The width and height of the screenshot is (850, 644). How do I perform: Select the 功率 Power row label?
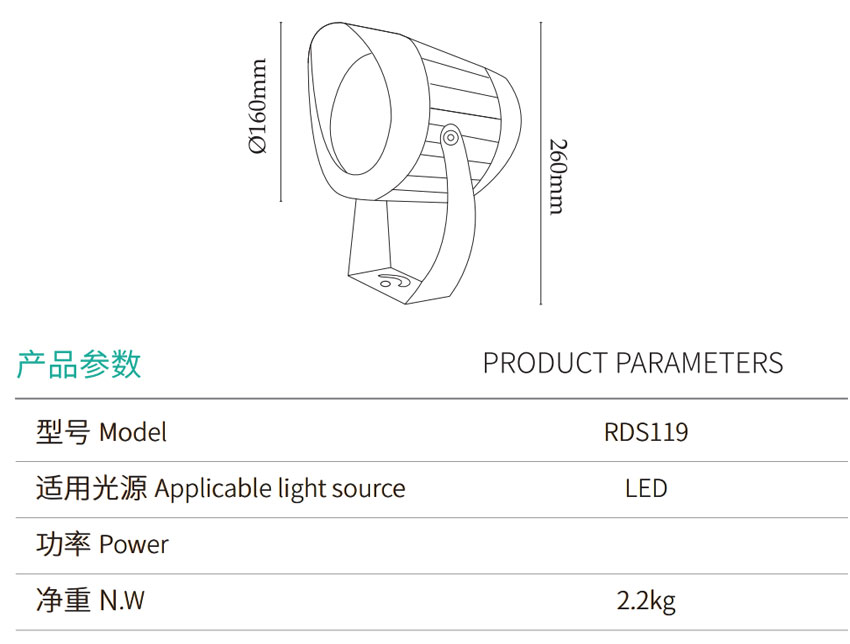pos(102,545)
